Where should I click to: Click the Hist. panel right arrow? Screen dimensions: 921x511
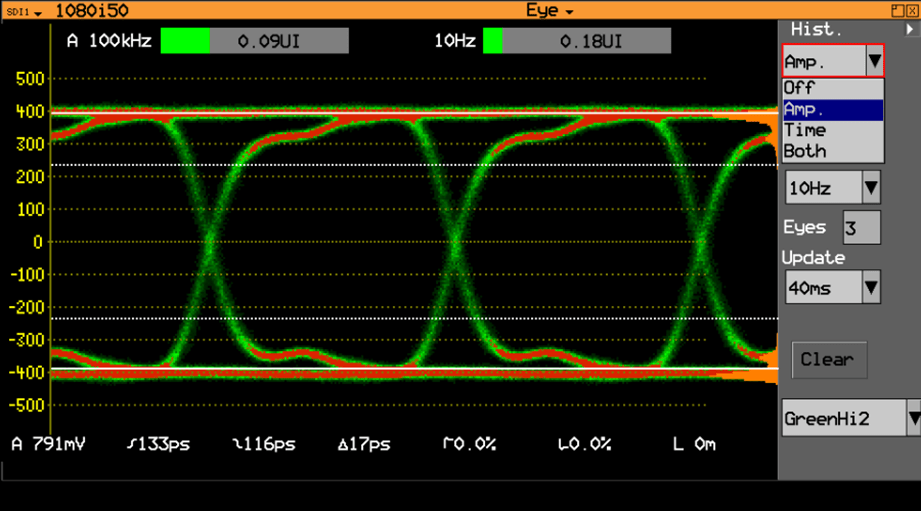pos(910,29)
